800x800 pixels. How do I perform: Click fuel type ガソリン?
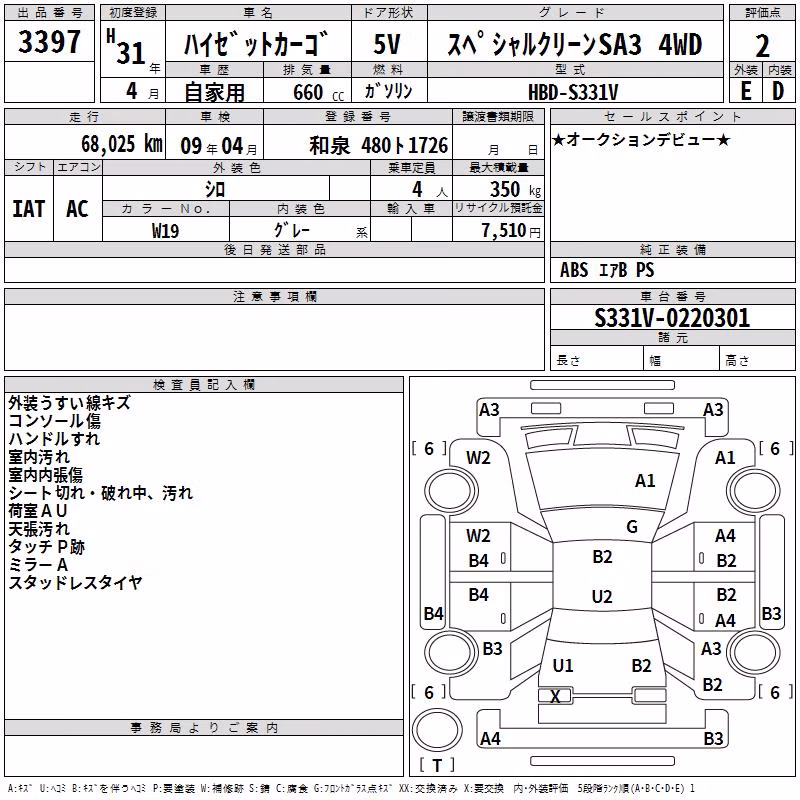[x=388, y=91]
